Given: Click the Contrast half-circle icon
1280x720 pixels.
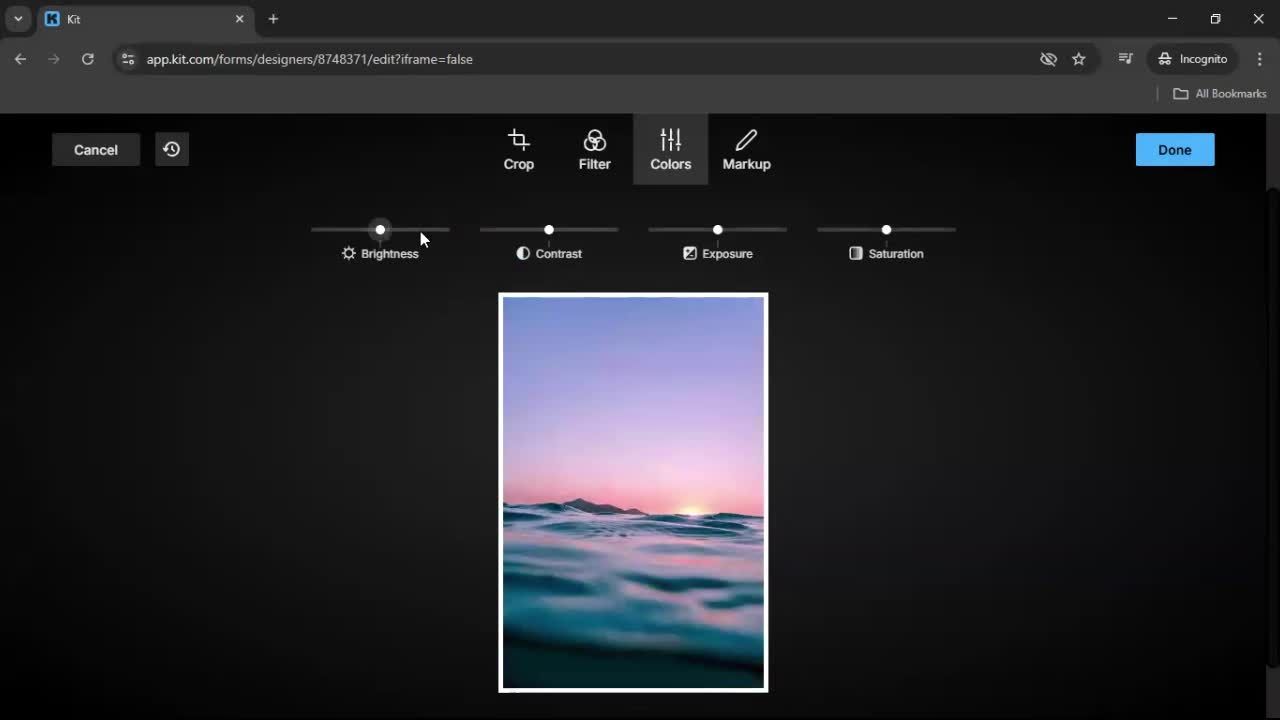Looking at the screenshot, I should tap(522, 253).
